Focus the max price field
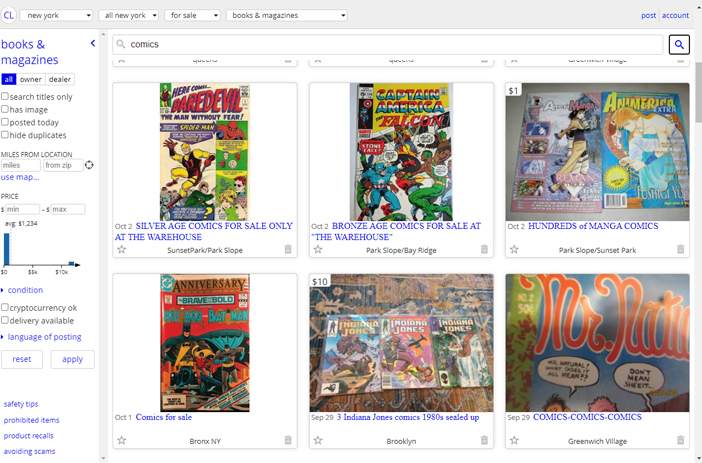The width and height of the screenshot is (702, 463). point(68,209)
